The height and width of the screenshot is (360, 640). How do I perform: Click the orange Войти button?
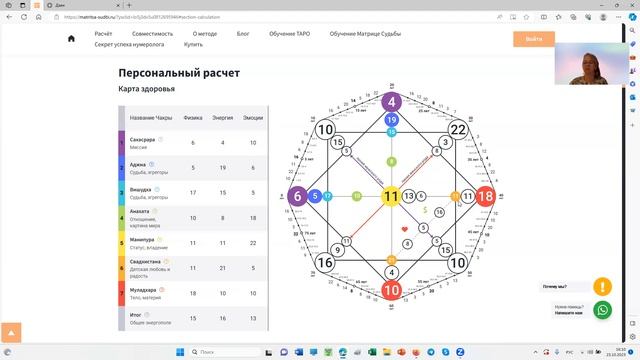[534, 39]
